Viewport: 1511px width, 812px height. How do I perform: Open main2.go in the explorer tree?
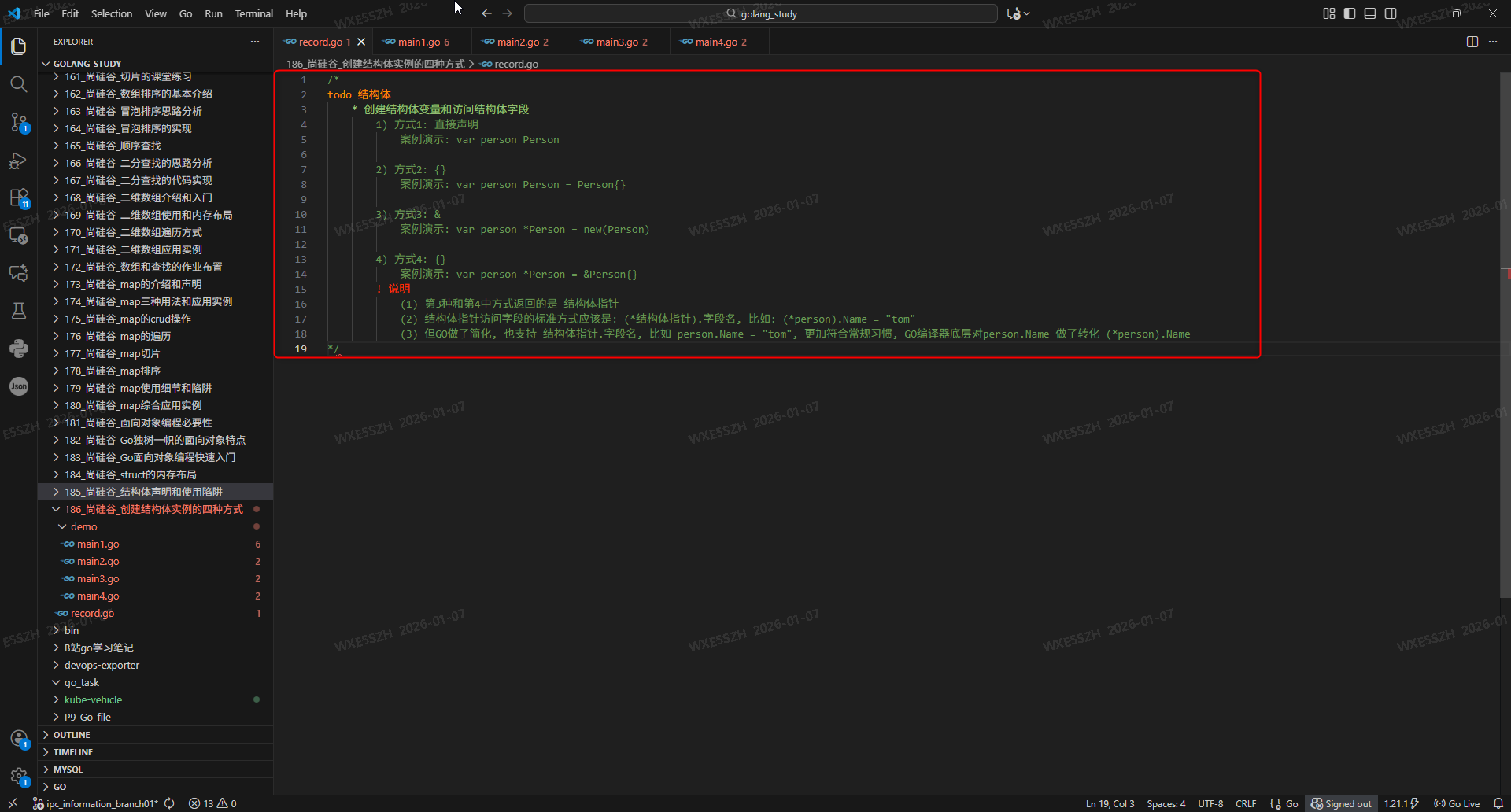tap(155, 561)
